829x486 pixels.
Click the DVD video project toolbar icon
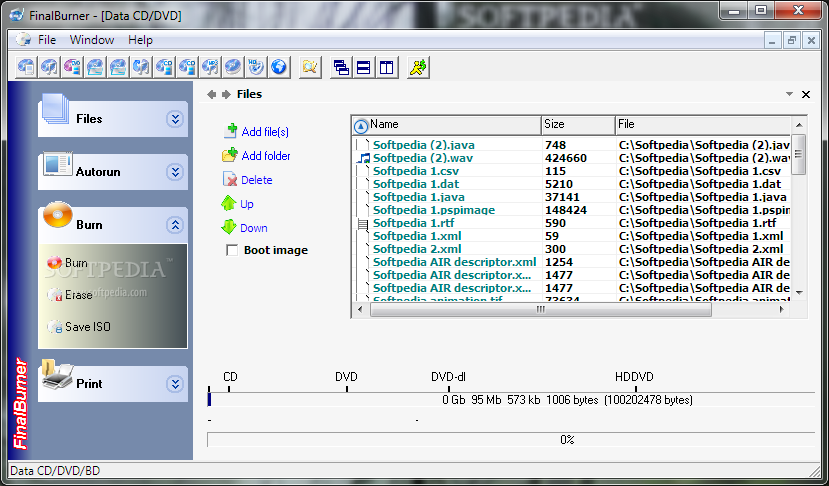pyautogui.click(x=72, y=67)
